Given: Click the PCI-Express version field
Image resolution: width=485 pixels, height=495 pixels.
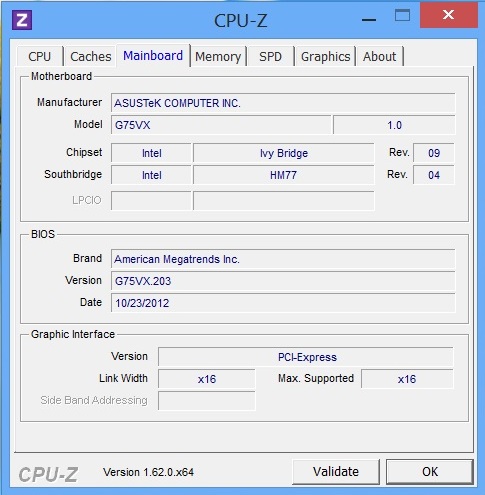Looking at the screenshot, I should 306,357.
